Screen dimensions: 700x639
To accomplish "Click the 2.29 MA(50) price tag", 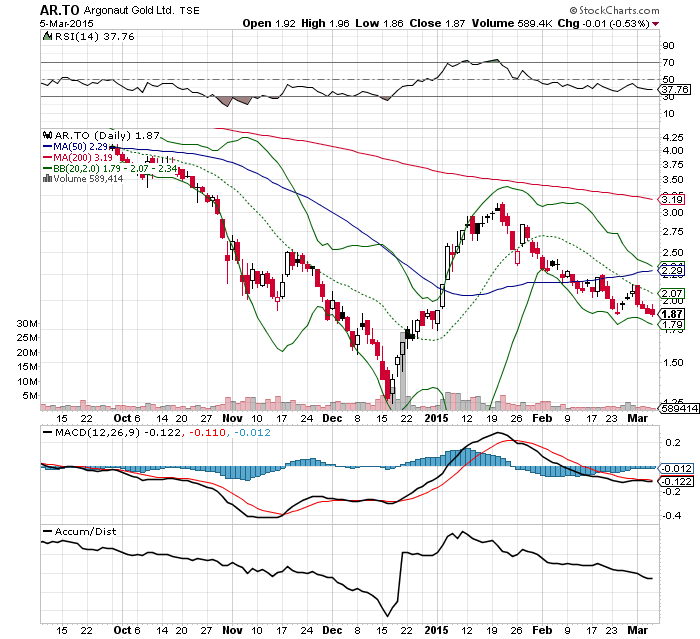I will [671, 271].
